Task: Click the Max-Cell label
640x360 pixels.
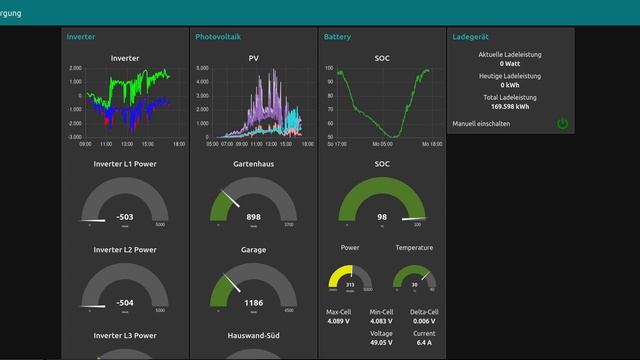Action: click(338, 312)
